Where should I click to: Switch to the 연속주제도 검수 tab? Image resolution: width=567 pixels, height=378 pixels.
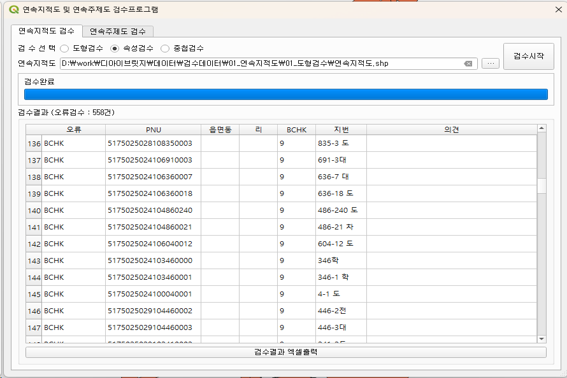pyautogui.click(x=118, y=31)
